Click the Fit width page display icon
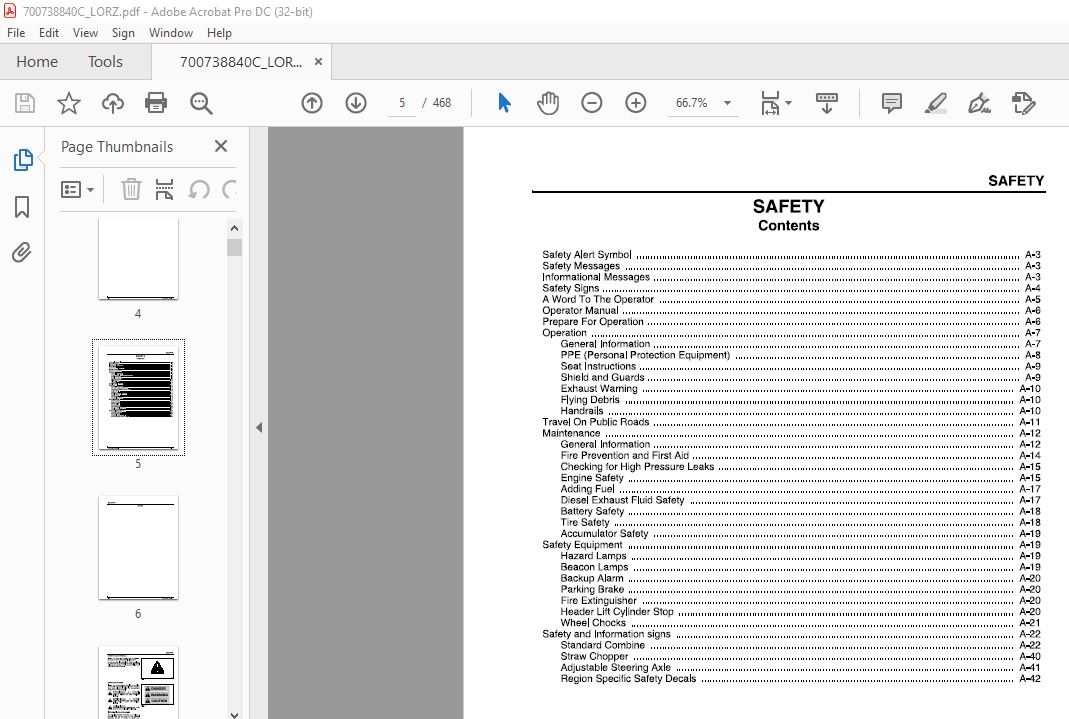This screenshot has height=719, width=1069. (770, 103)
